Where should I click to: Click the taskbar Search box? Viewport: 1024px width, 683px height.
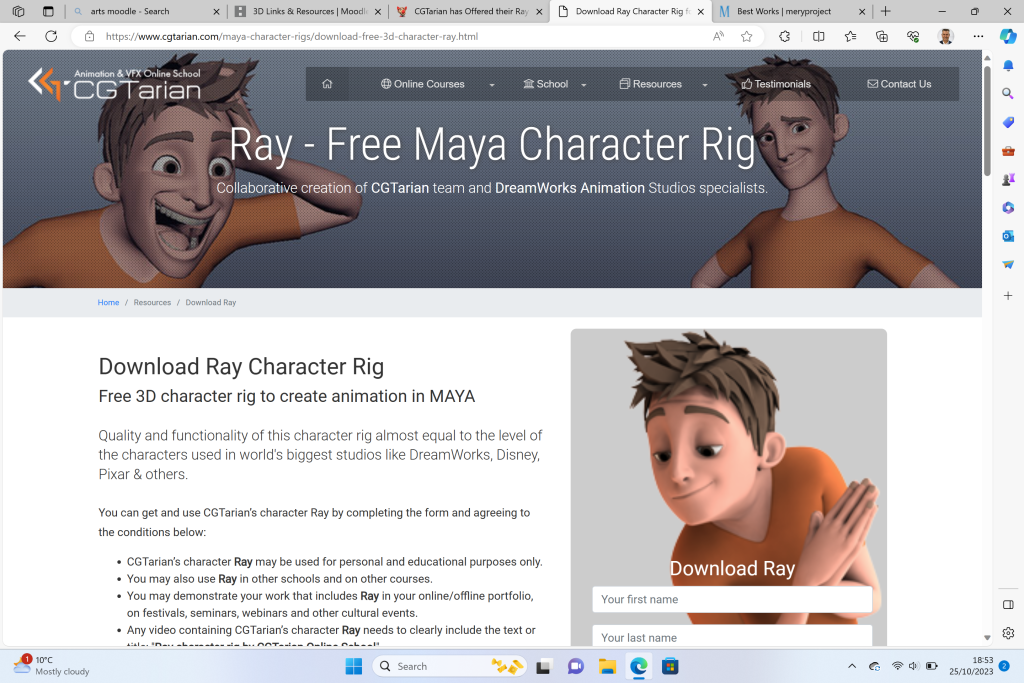click(449, 666)
